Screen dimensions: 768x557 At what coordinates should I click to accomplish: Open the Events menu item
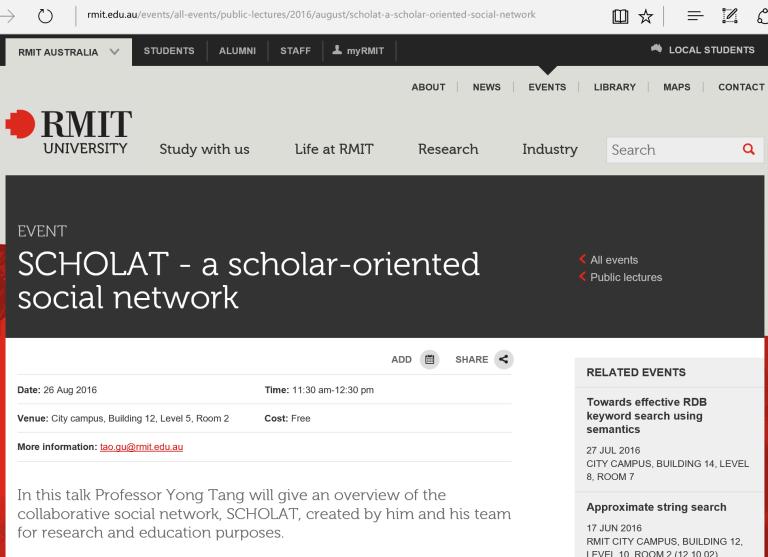547,87
